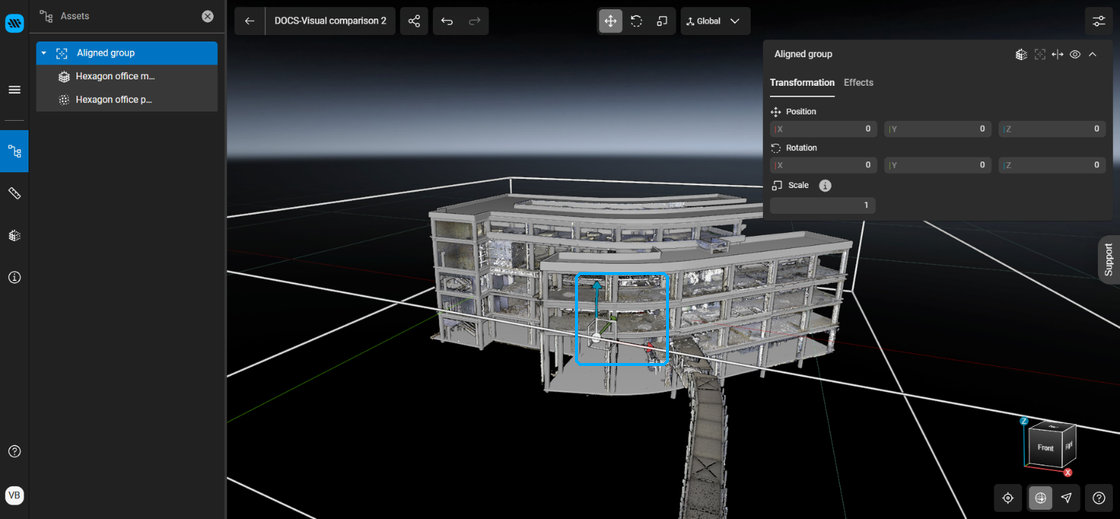The image size is (1120, 519).
Task: Click the Z axis handle on view cube
Action: (1024, 421)
